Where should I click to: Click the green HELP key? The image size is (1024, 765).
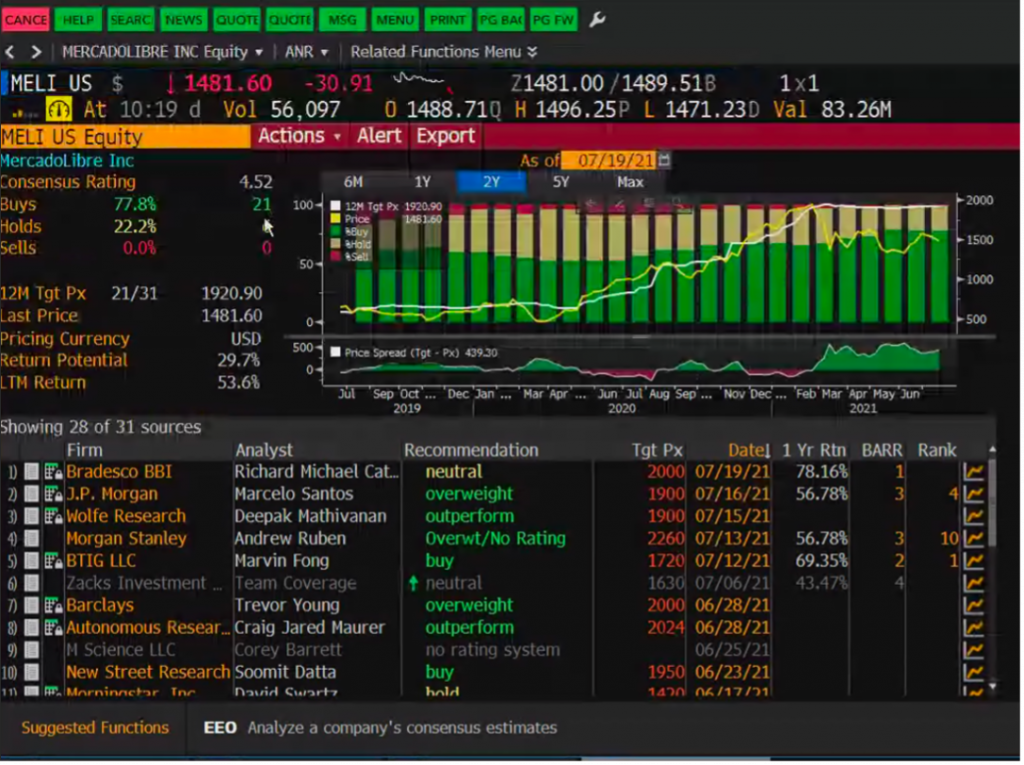tap(78, 20)
